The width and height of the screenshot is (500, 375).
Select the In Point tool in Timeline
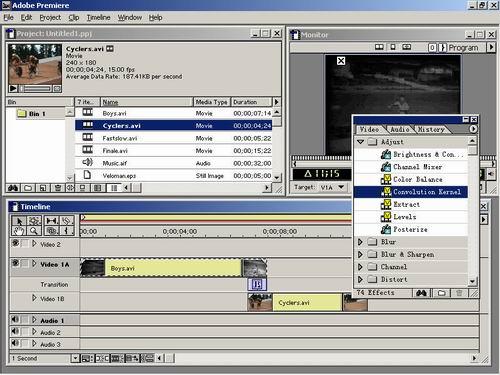67,230
